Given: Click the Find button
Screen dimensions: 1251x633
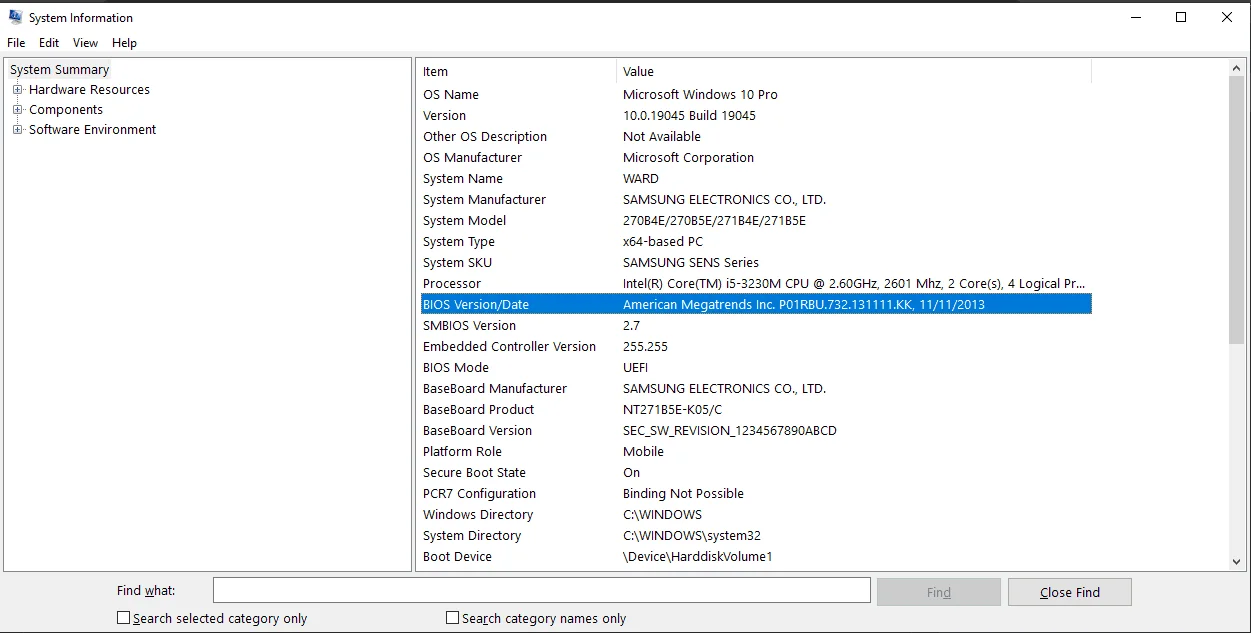Looking at the screenshot, I should (x=939, y=592).
